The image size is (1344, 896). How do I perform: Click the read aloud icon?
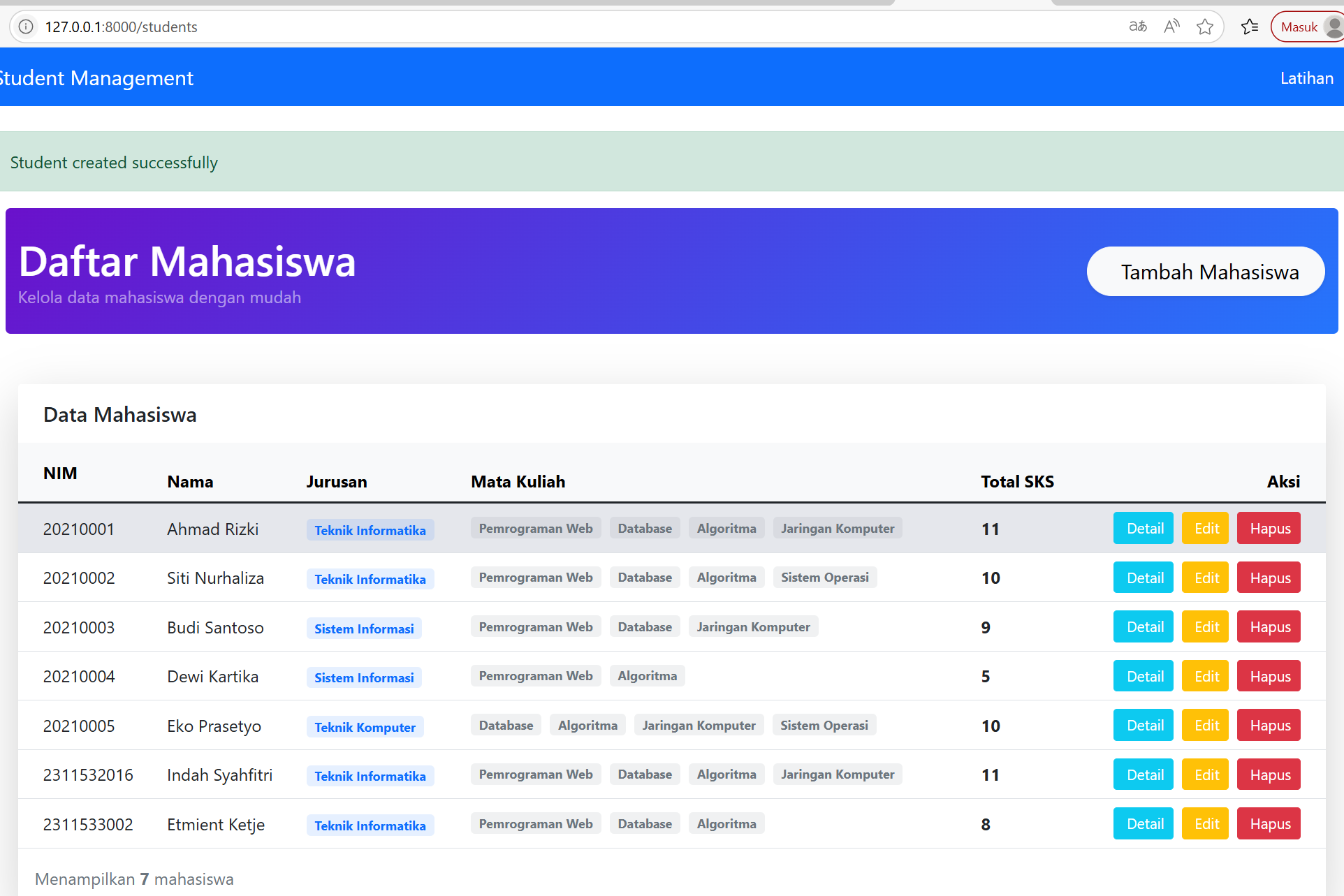pos(1171,27)
